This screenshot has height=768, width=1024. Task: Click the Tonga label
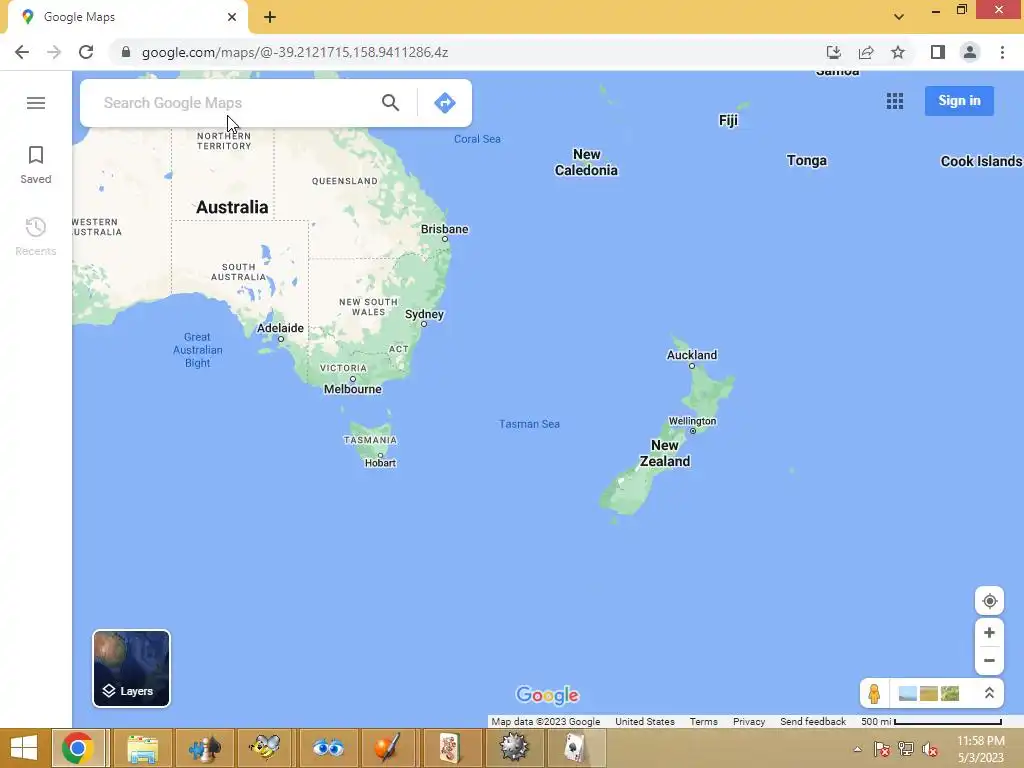pyautogui.click(x=807, y=161)
